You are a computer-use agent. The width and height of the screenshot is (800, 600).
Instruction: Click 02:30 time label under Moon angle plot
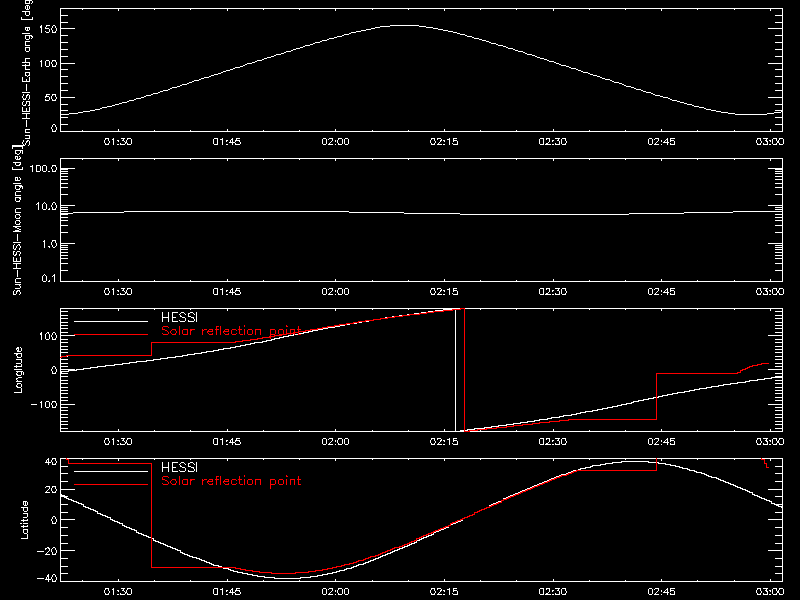(553, 292)
